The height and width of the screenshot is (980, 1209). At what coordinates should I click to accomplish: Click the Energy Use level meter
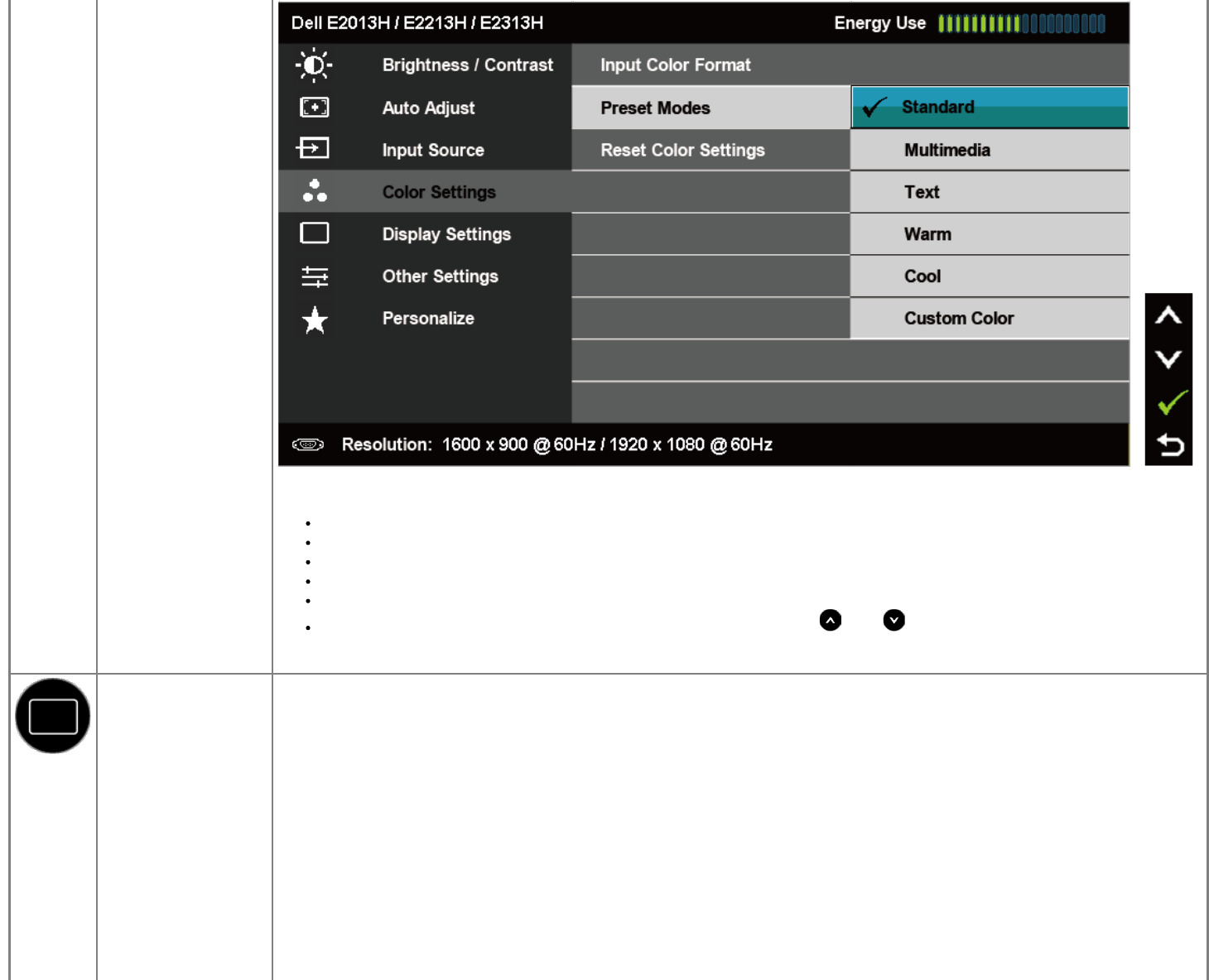[1022, 23]
